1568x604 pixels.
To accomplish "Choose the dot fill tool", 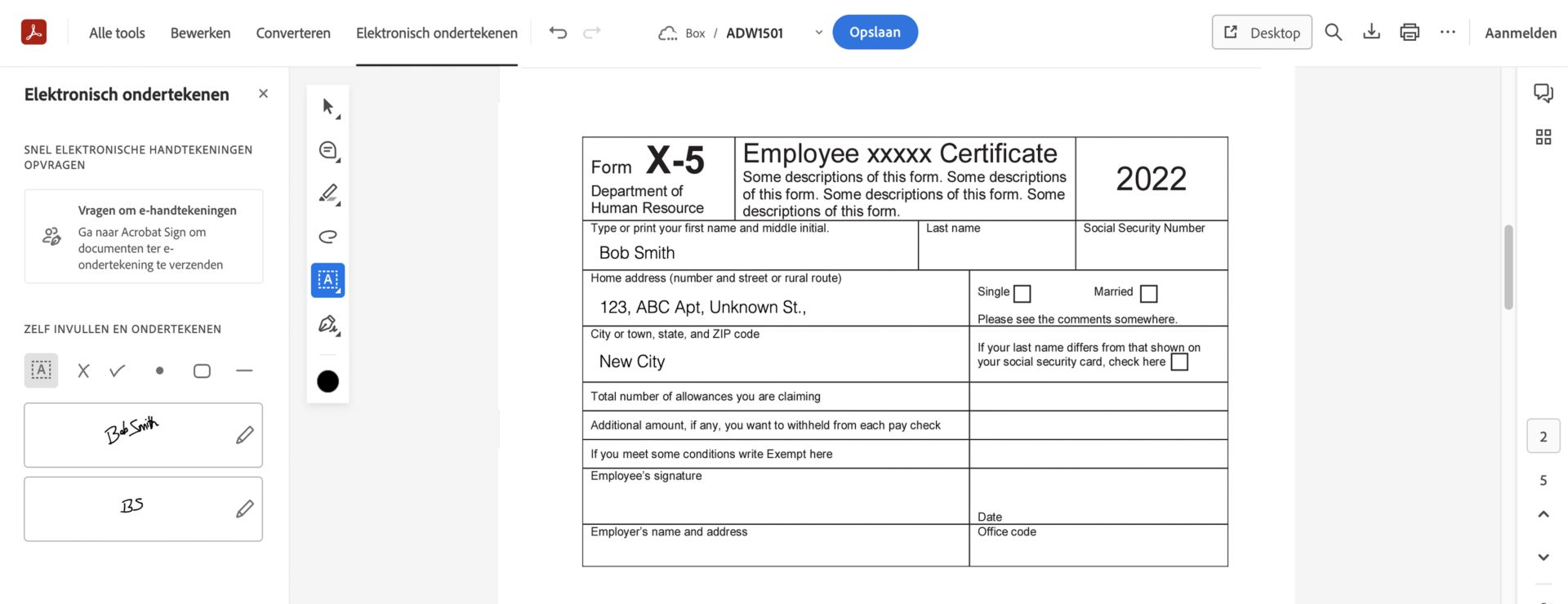I will click(x=160, y=371).
